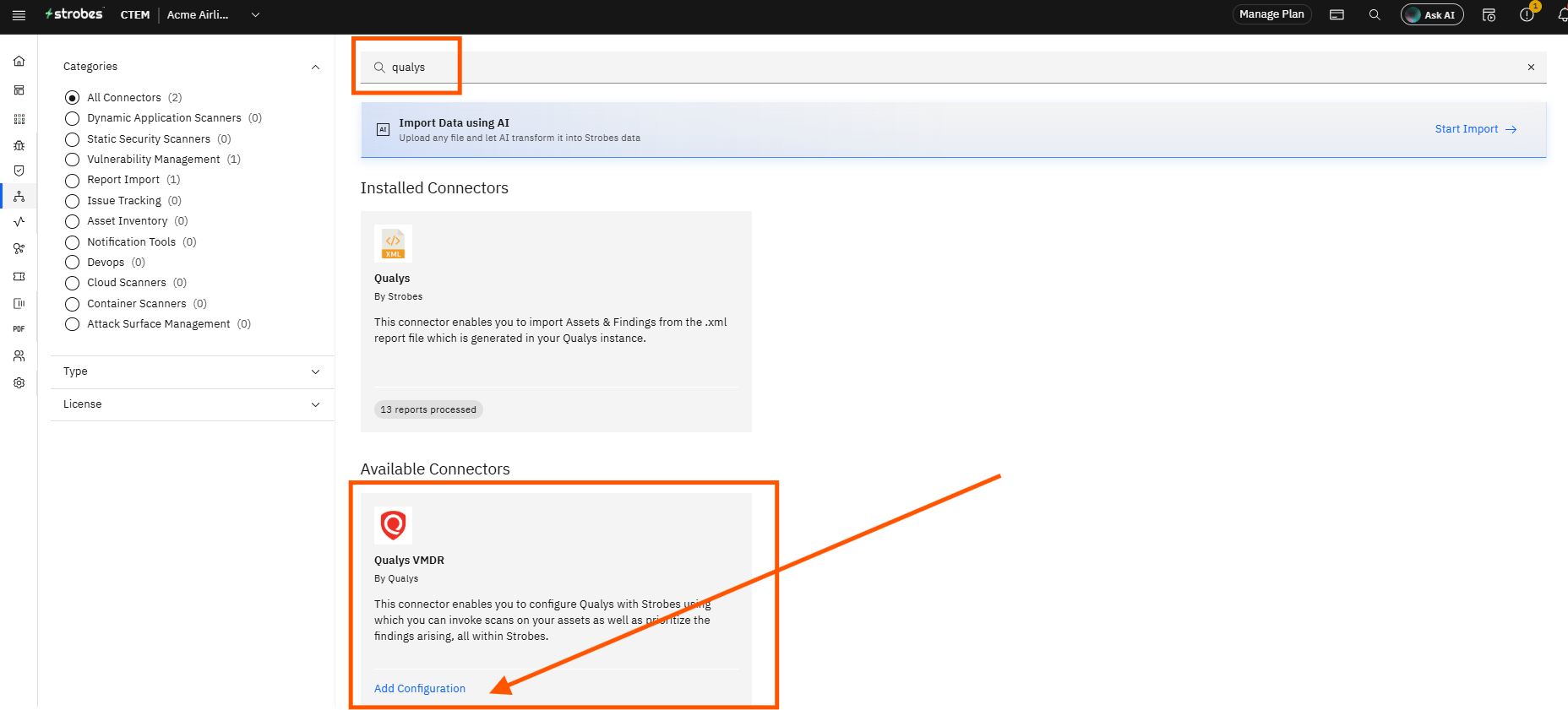
Task: Clear the qualys search with the X icon
Action: [1531, 68]
